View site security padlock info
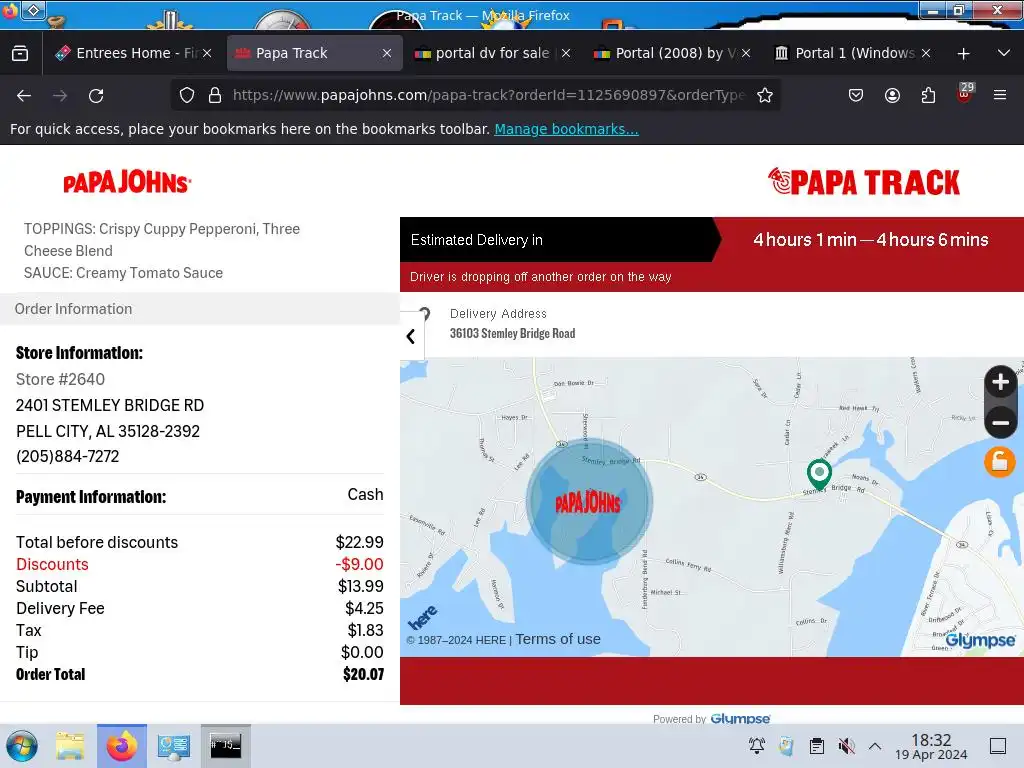Viewport: 1024px width, 768px height. click(x=215, y=95)
